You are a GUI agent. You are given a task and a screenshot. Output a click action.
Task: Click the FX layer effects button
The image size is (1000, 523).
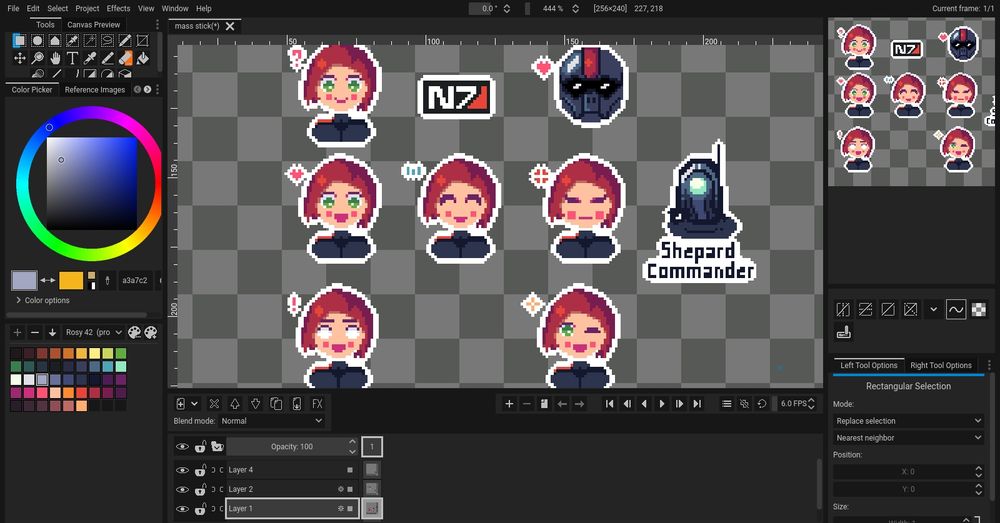[x=317, y=404]
